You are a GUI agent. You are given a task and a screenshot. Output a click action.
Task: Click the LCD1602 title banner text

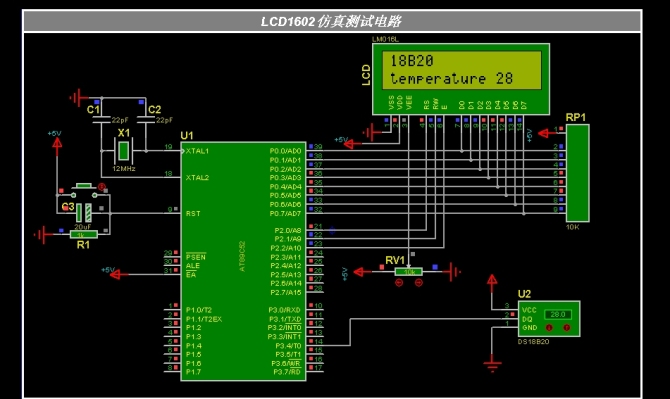(x=331, y=21)
